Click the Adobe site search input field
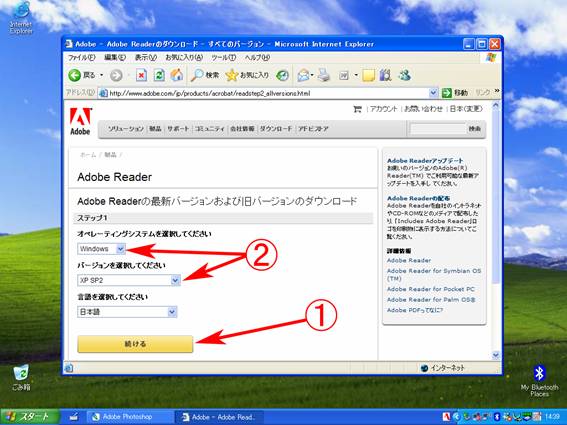This screenshot has width=567, height=425. click(x=438, y=129)
